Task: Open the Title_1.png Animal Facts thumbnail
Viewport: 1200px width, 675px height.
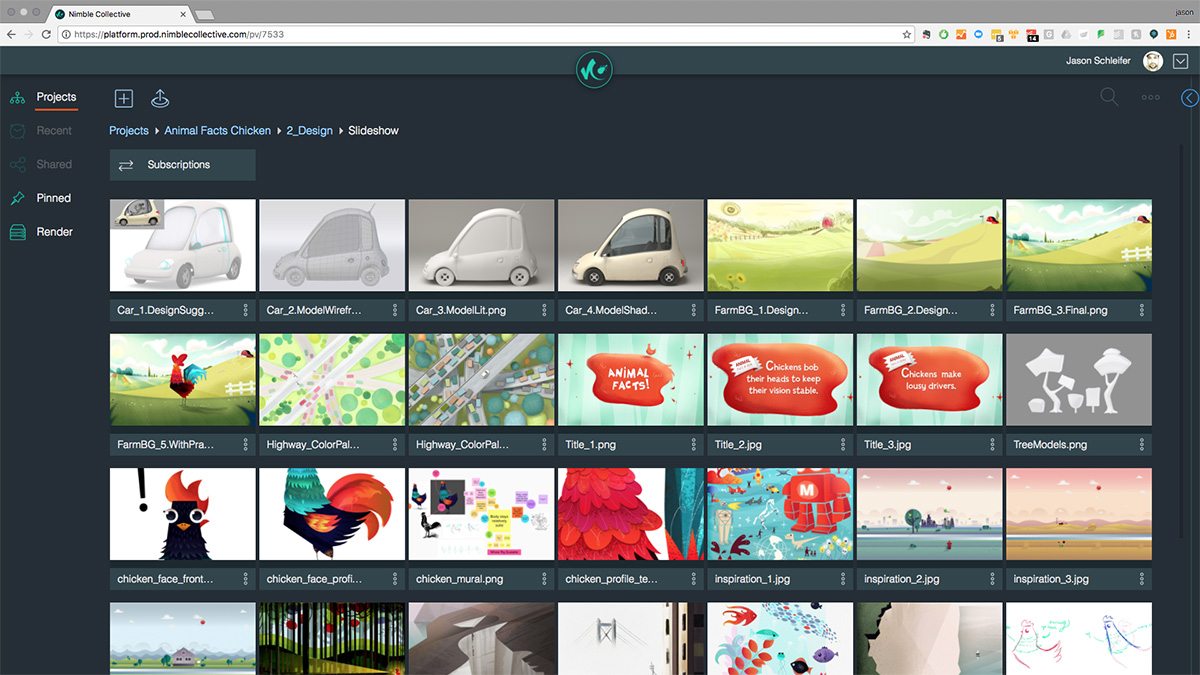Action: (630, 380)
